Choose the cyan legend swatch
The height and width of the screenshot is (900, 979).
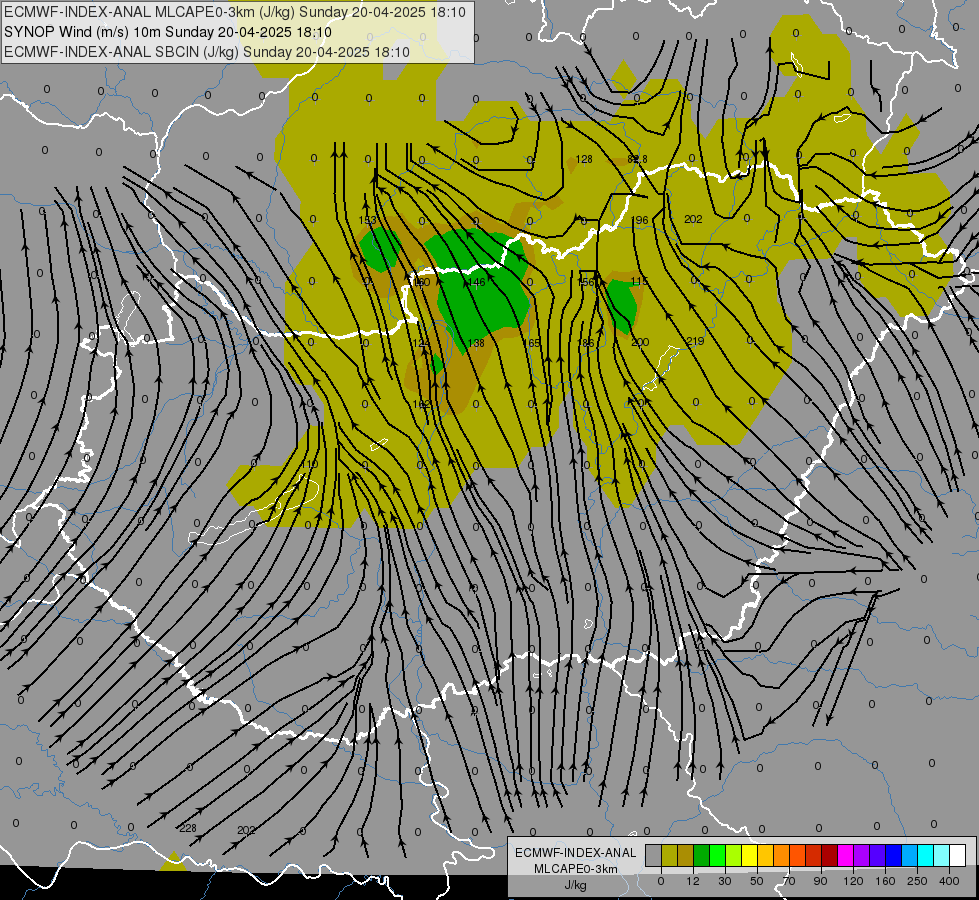926,856
